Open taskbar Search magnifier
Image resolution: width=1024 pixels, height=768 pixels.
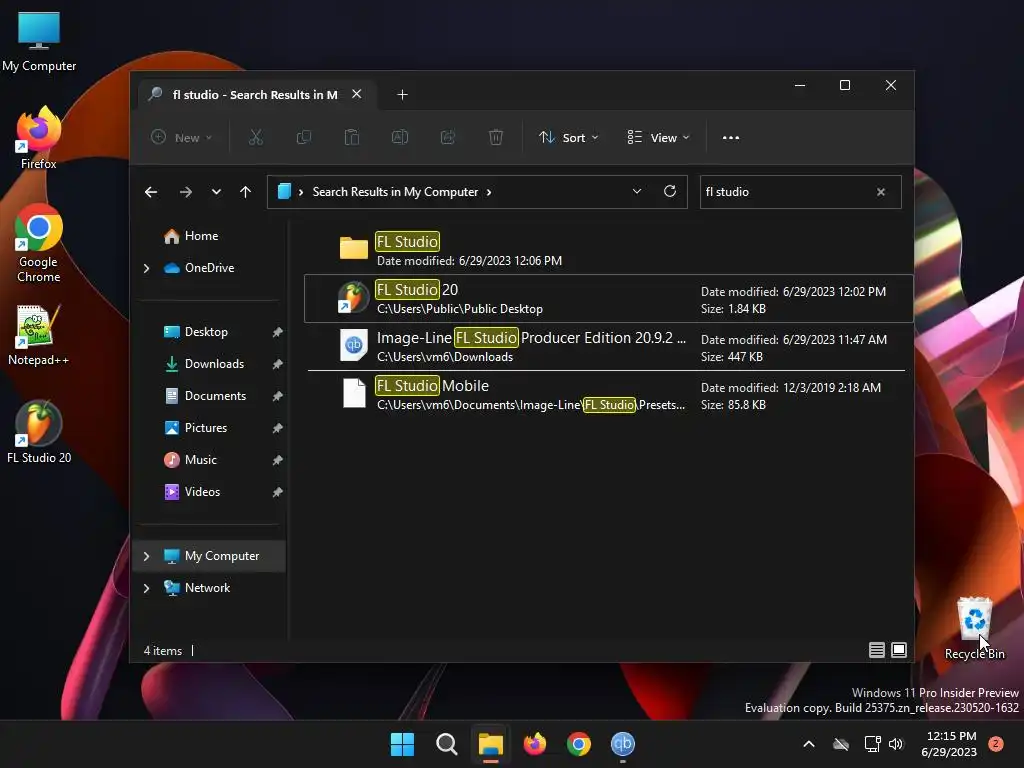pyautogui.click(x=447, y=744)
